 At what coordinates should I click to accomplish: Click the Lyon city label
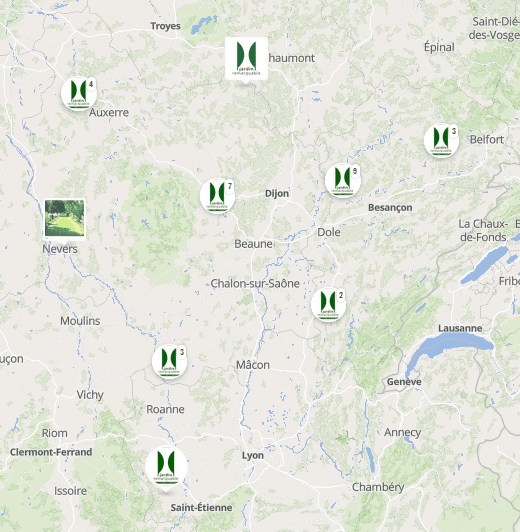[x=253, y=456]
